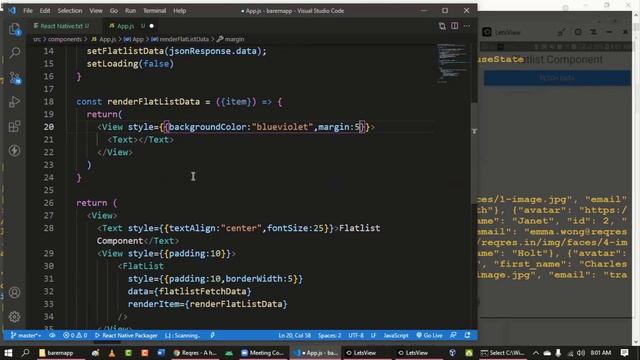Click components in the breadcrumb
This screenshot has width=640, height=360.
65,39
